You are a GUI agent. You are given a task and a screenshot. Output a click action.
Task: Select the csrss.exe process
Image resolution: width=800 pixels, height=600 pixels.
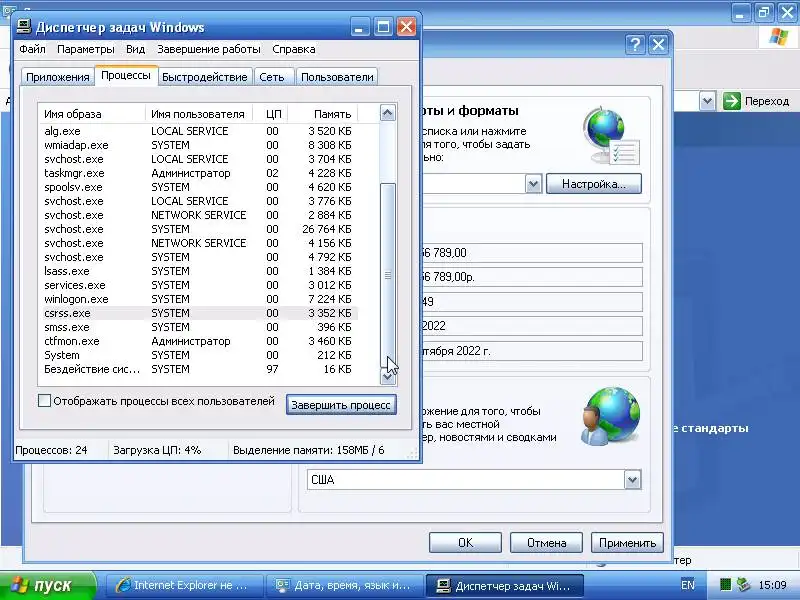click(199, 313)
